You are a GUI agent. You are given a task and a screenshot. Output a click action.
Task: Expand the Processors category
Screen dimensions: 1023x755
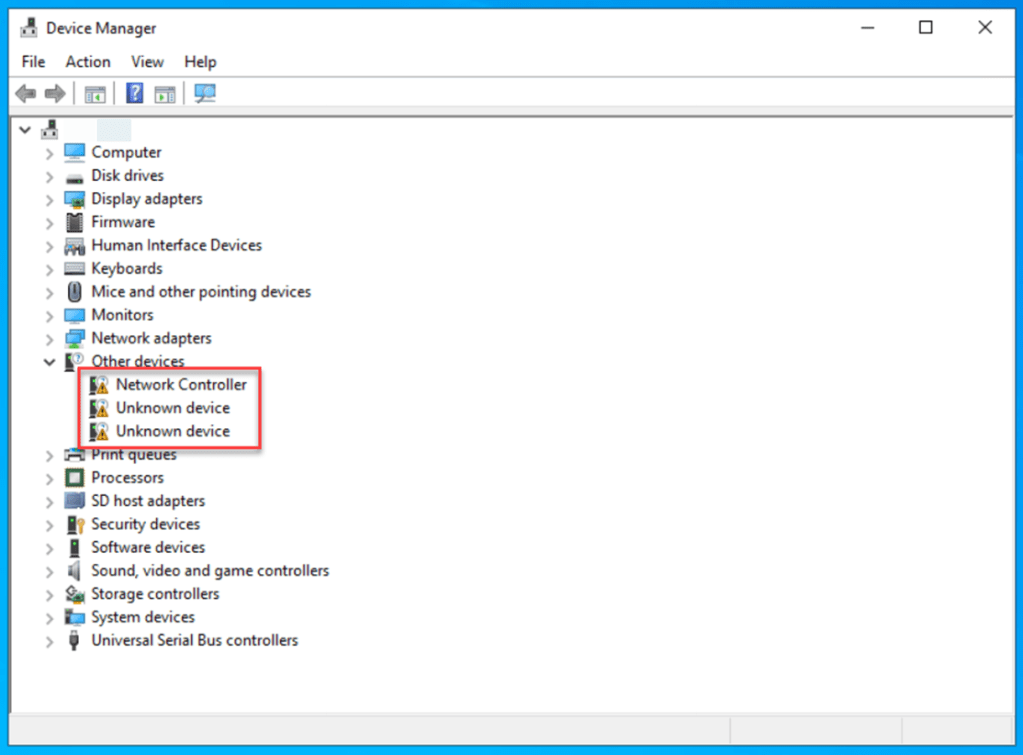49,478
